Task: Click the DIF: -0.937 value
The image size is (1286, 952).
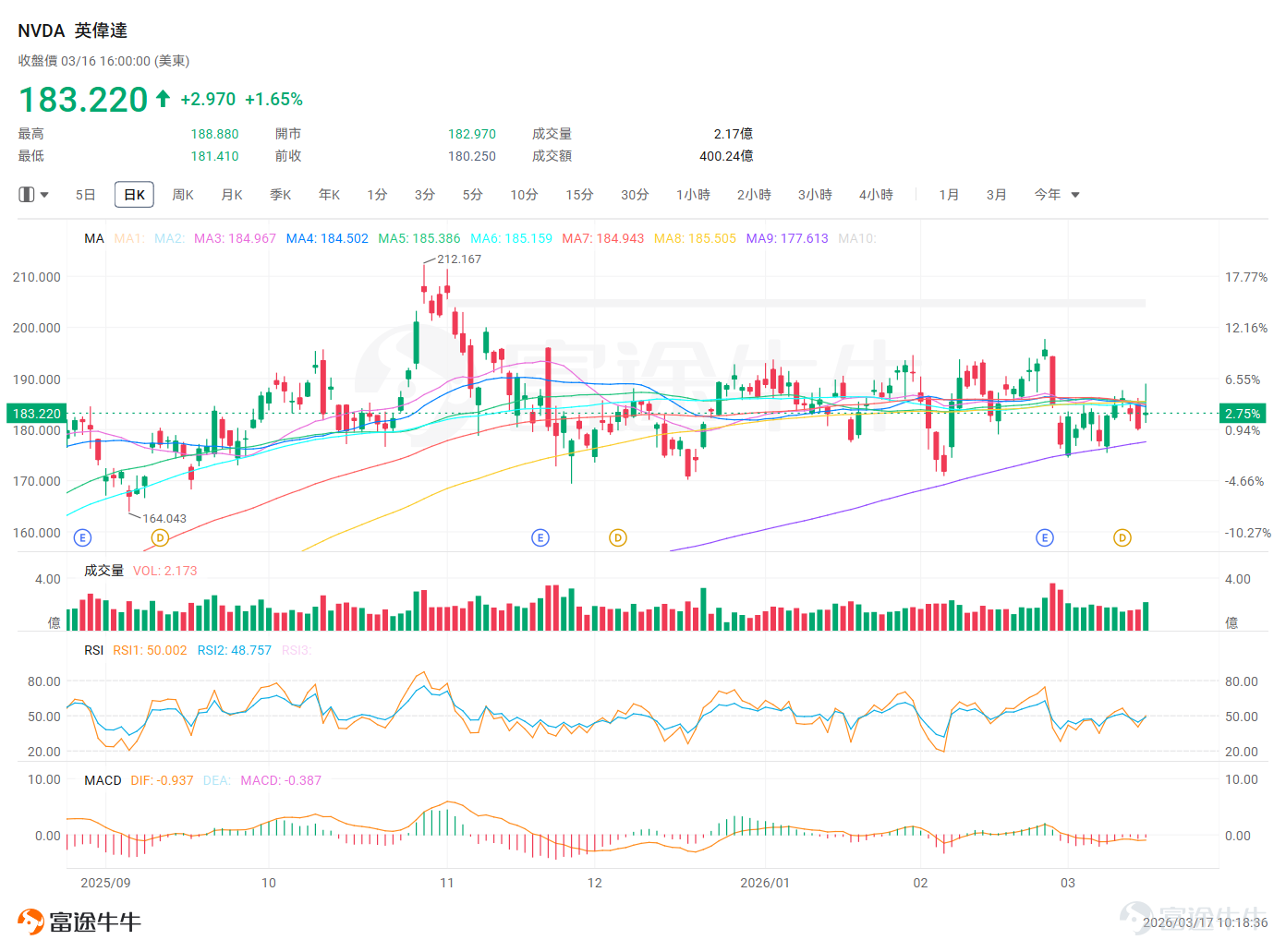Action: 163,780
